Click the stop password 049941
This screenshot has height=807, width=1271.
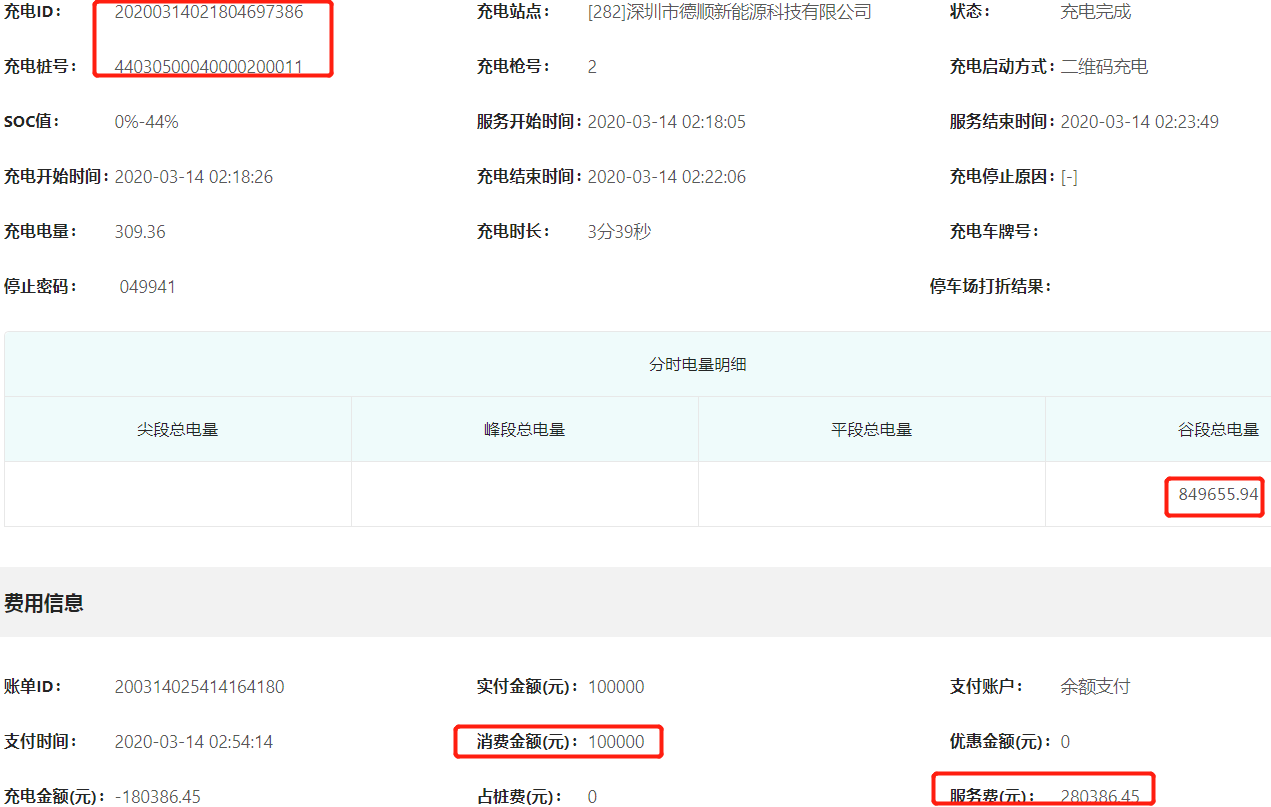[147, 287]
